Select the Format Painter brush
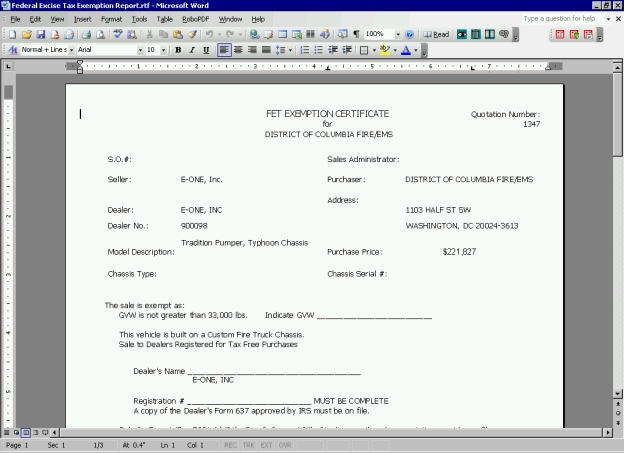This screenshot has height=453, width=624. (x=192, y=35)
